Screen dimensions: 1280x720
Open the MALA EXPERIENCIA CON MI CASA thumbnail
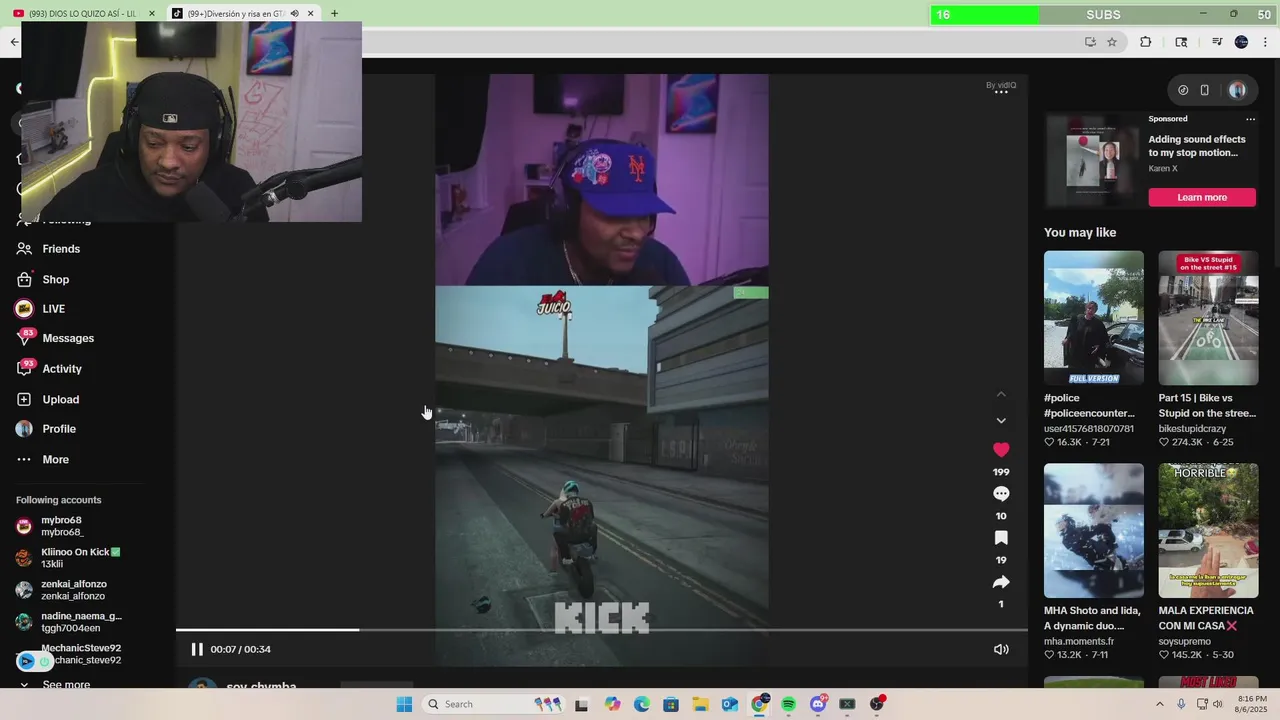coord(1208,530)
